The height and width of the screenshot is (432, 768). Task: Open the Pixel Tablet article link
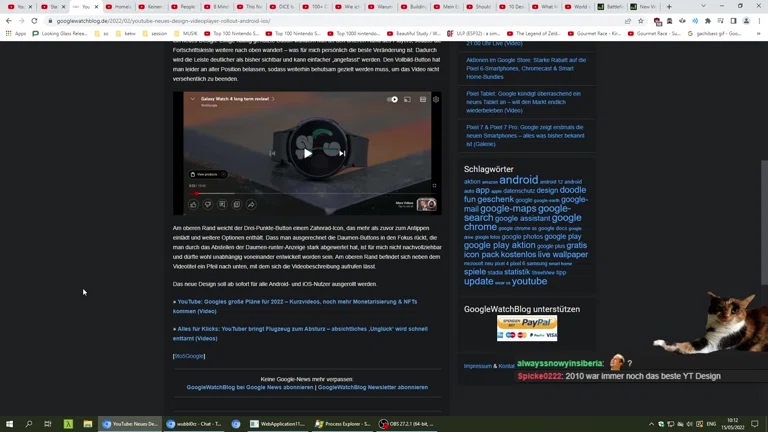coord(524,102)
